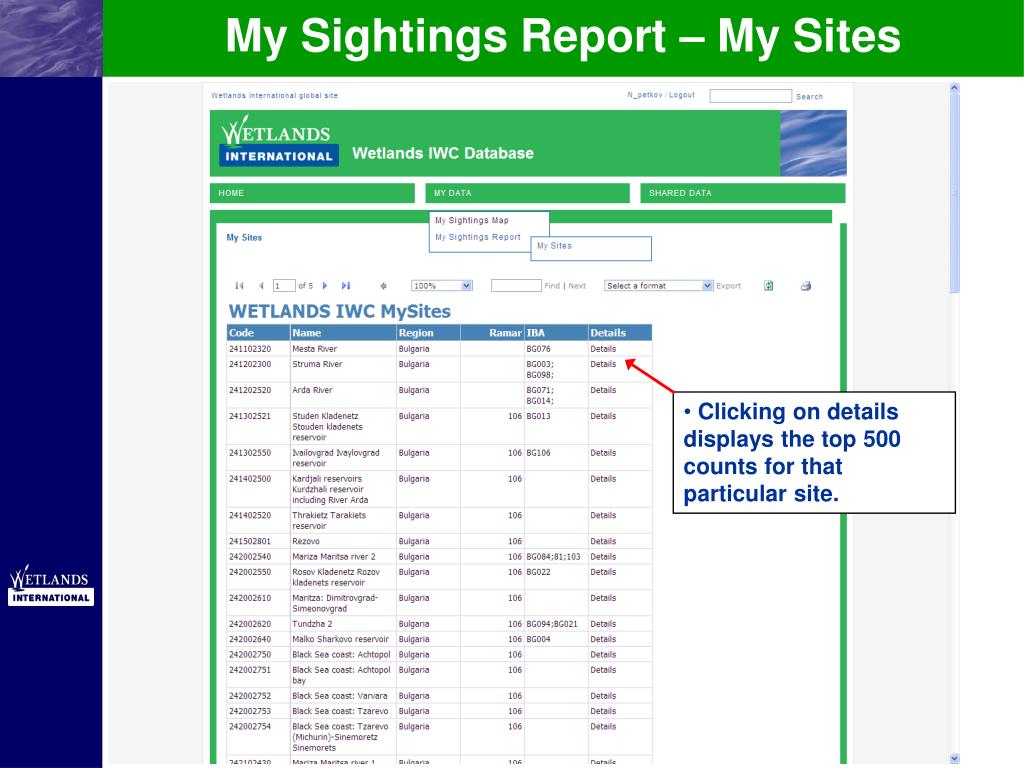1024x768 pixels.
Task: Open Details for Kardjali reservoirs
Action: 603,479
